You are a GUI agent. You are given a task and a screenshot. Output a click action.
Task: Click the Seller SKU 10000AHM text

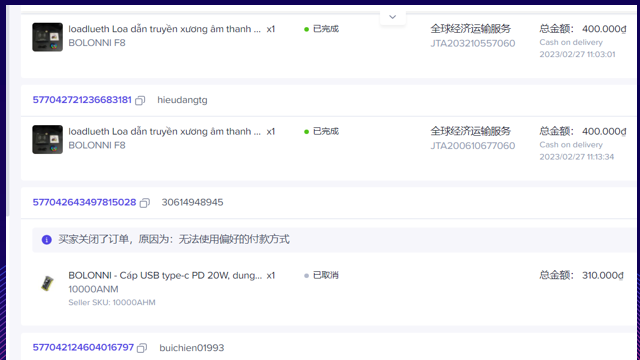click(112, 302)
